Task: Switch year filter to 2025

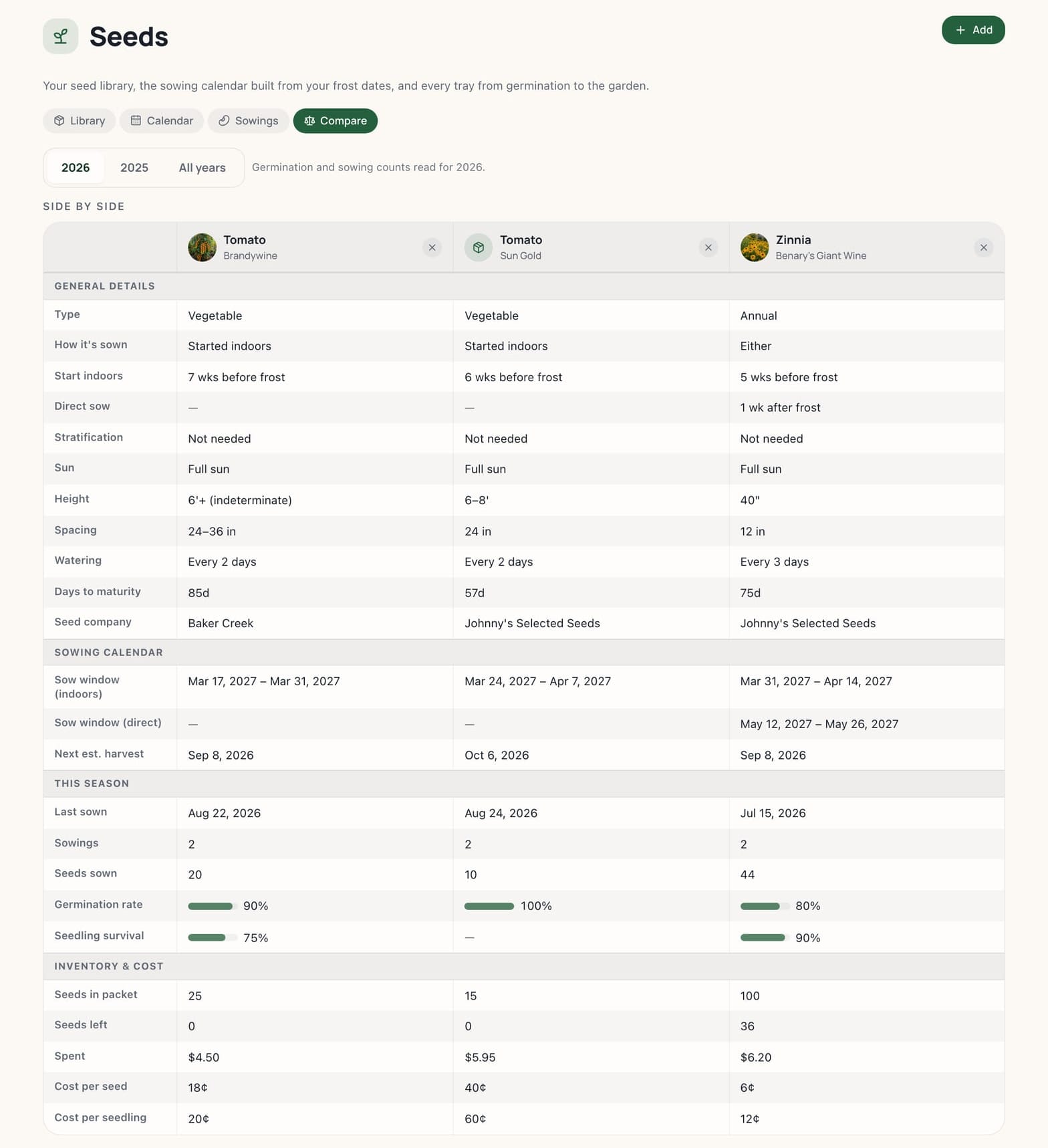Action: [134, 168]
